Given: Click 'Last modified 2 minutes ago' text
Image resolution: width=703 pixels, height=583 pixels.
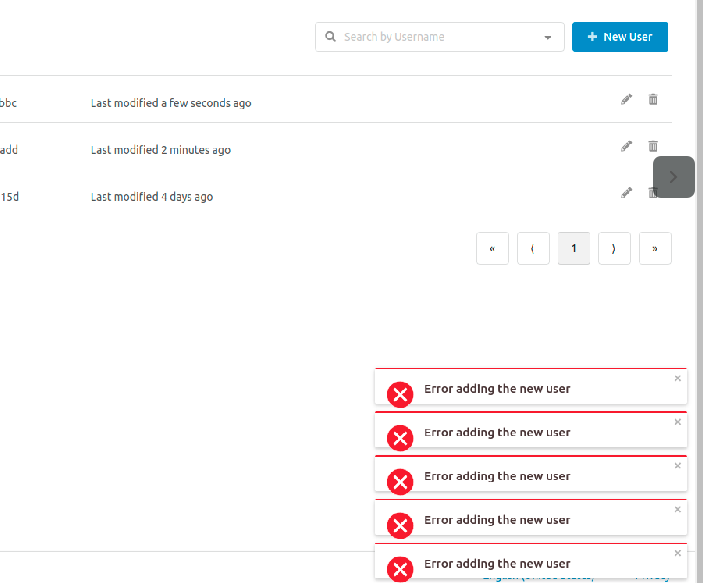Looking at the screenshot, I should pos(161,150).
